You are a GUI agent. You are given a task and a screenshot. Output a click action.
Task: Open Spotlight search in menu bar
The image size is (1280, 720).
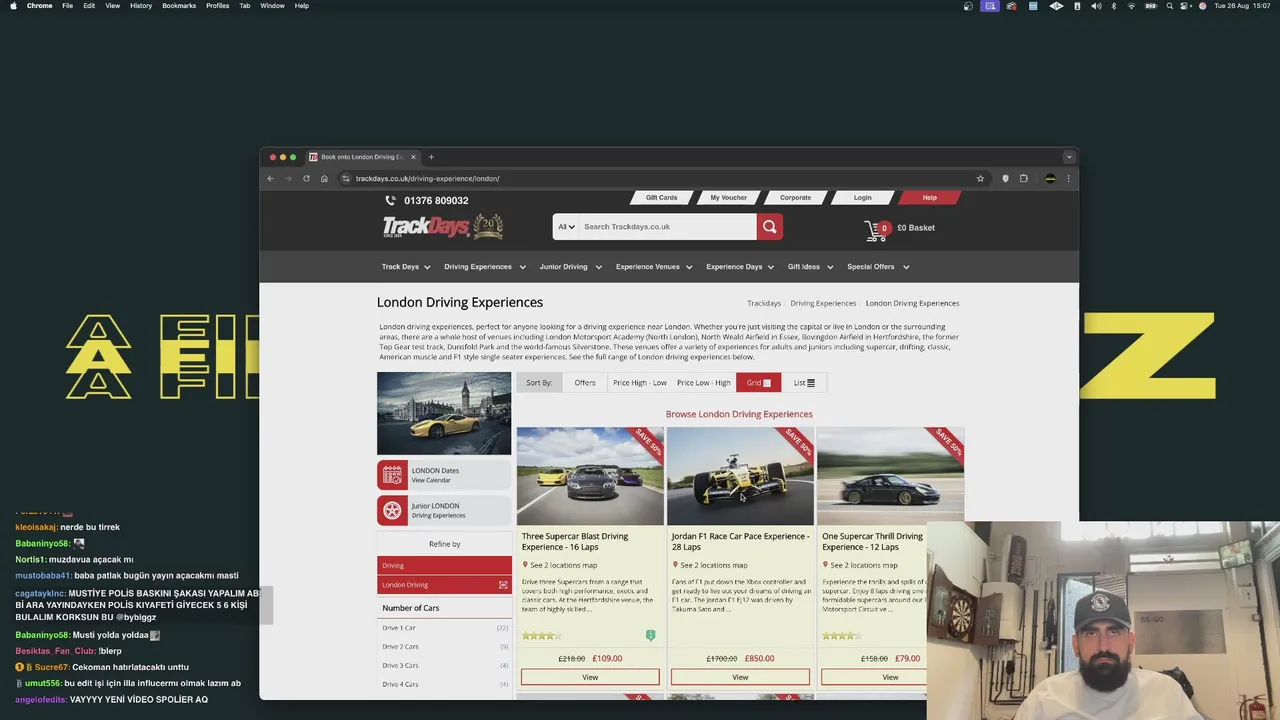point(1170,6)
